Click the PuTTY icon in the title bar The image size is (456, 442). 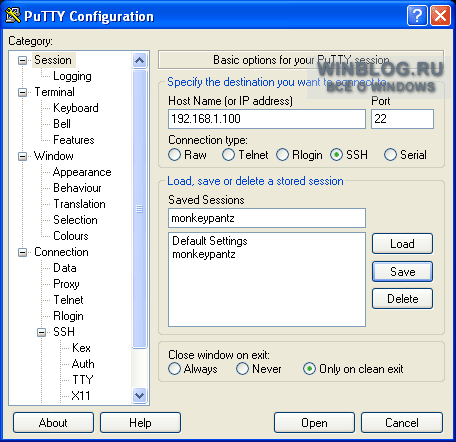click(13, 15)
